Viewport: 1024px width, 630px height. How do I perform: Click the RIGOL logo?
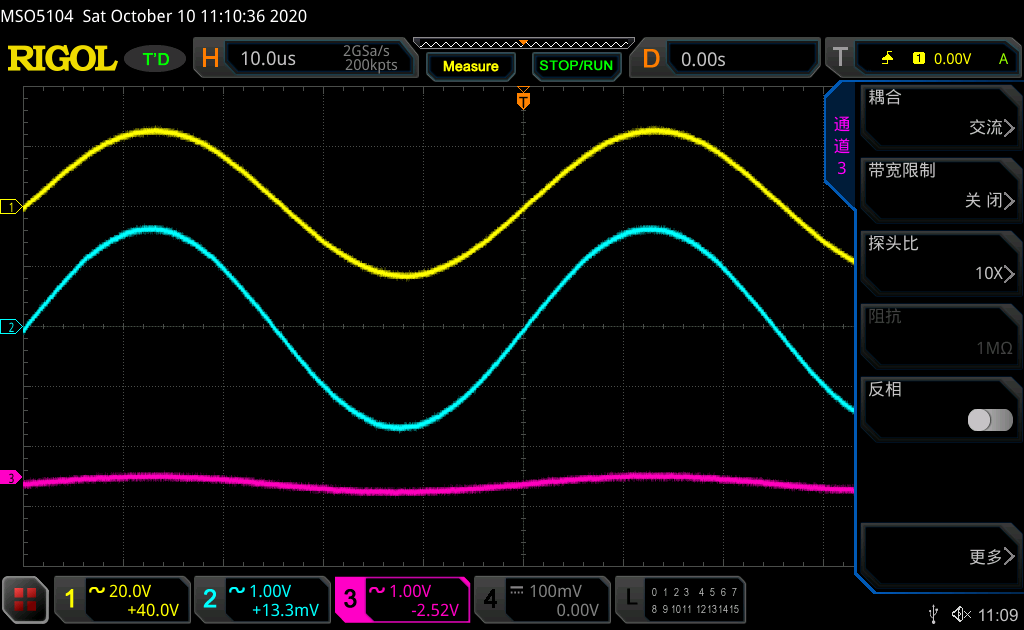tap(62, 59)
